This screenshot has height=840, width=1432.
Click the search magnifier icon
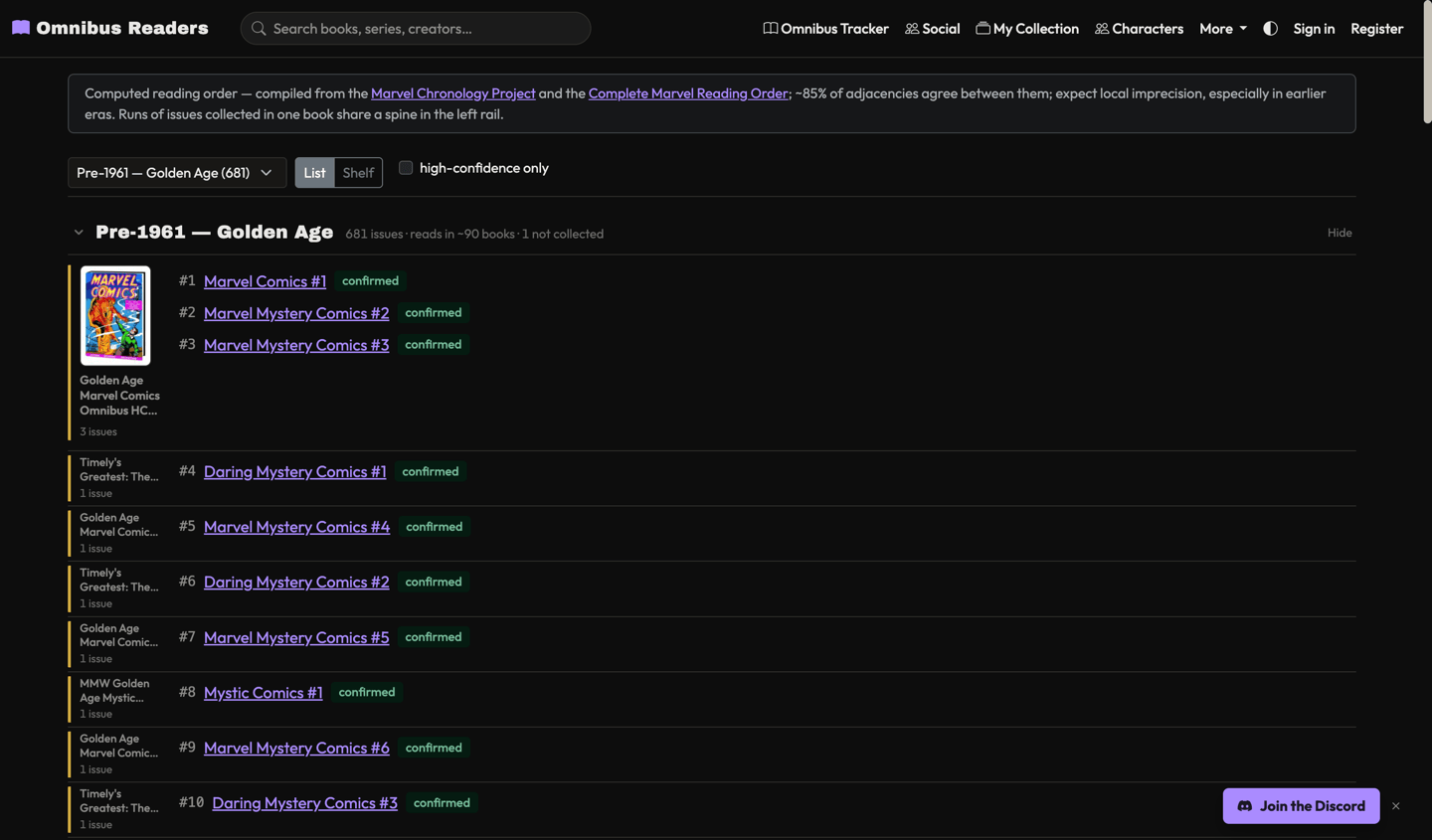tap(259, 29)
